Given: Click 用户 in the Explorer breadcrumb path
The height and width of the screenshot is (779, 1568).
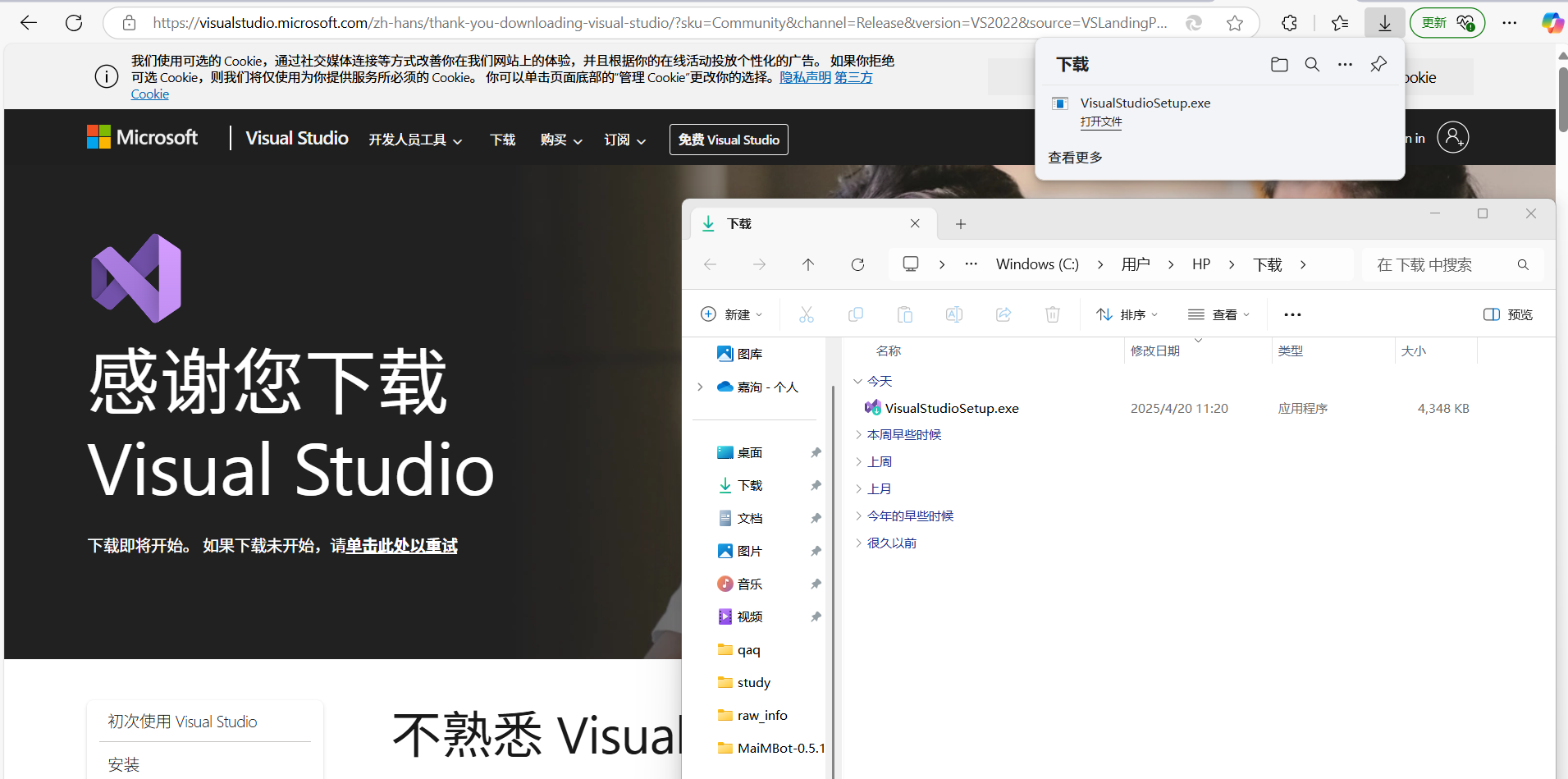Looking at the screenshot, I should (1135, 264).
